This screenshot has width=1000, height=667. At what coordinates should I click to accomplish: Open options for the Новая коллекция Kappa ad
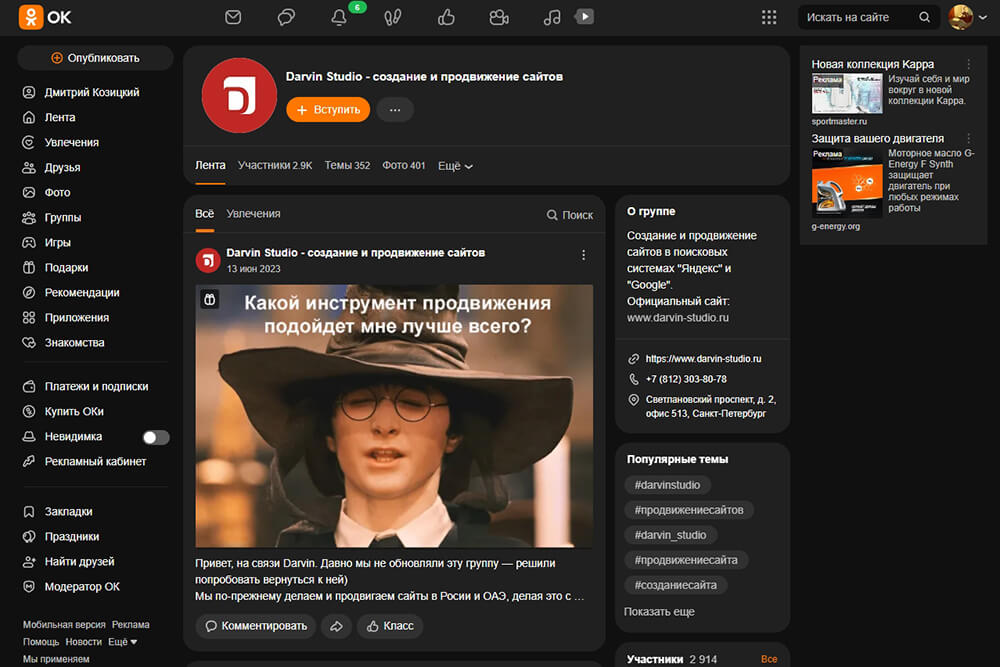(969, 64)
